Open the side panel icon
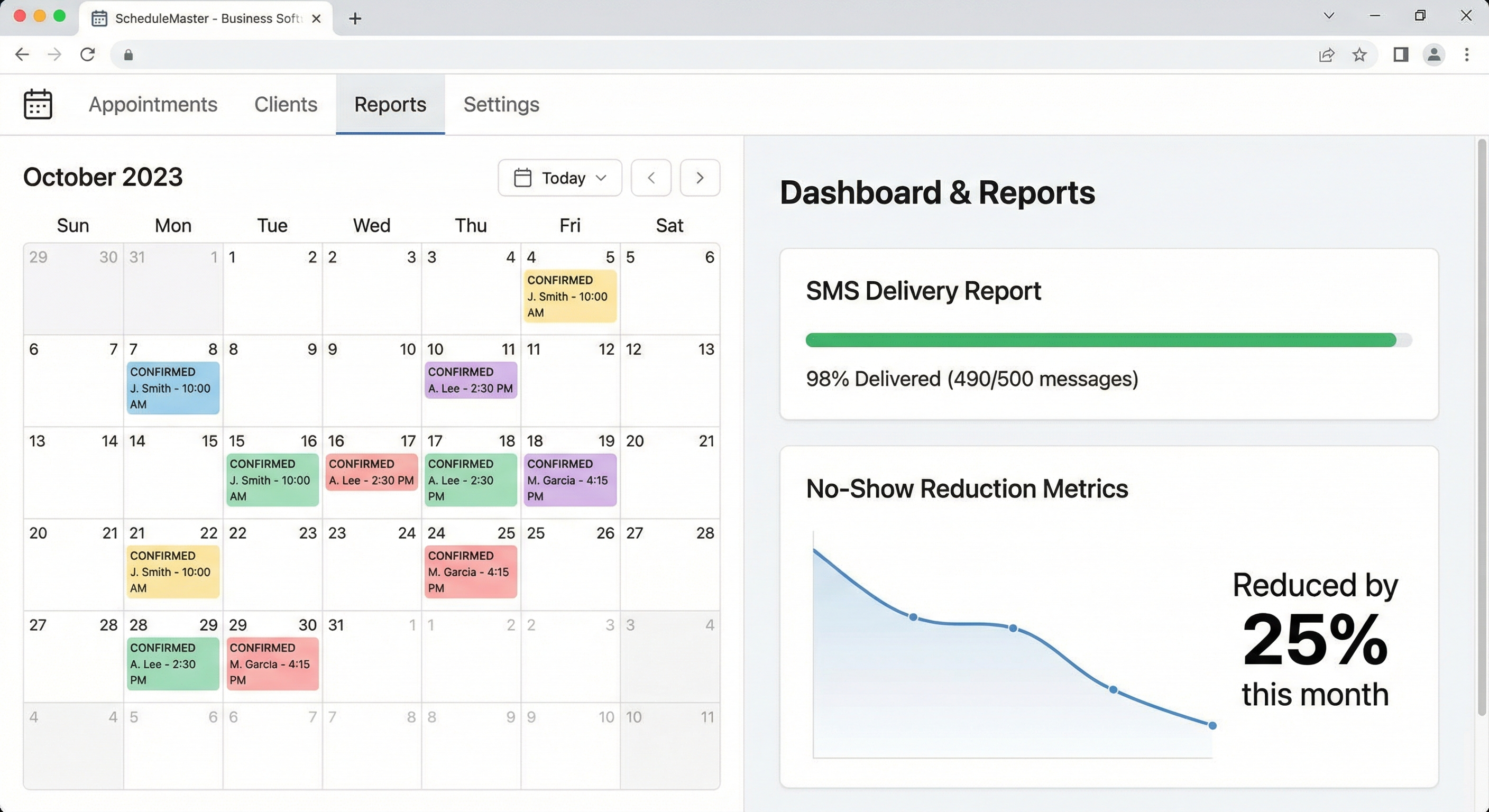 1400,55
